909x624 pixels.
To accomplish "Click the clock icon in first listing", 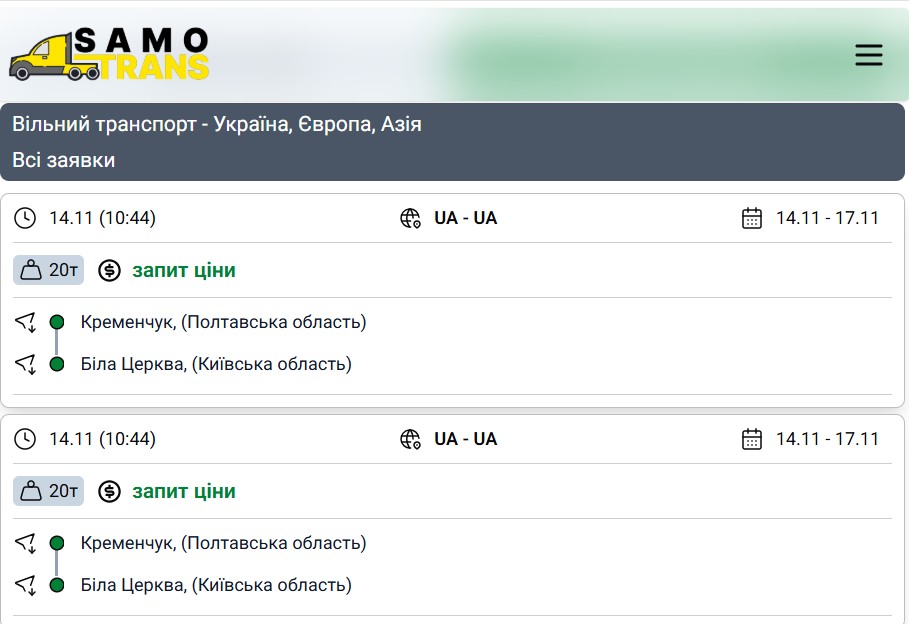I will click(25, 218).
